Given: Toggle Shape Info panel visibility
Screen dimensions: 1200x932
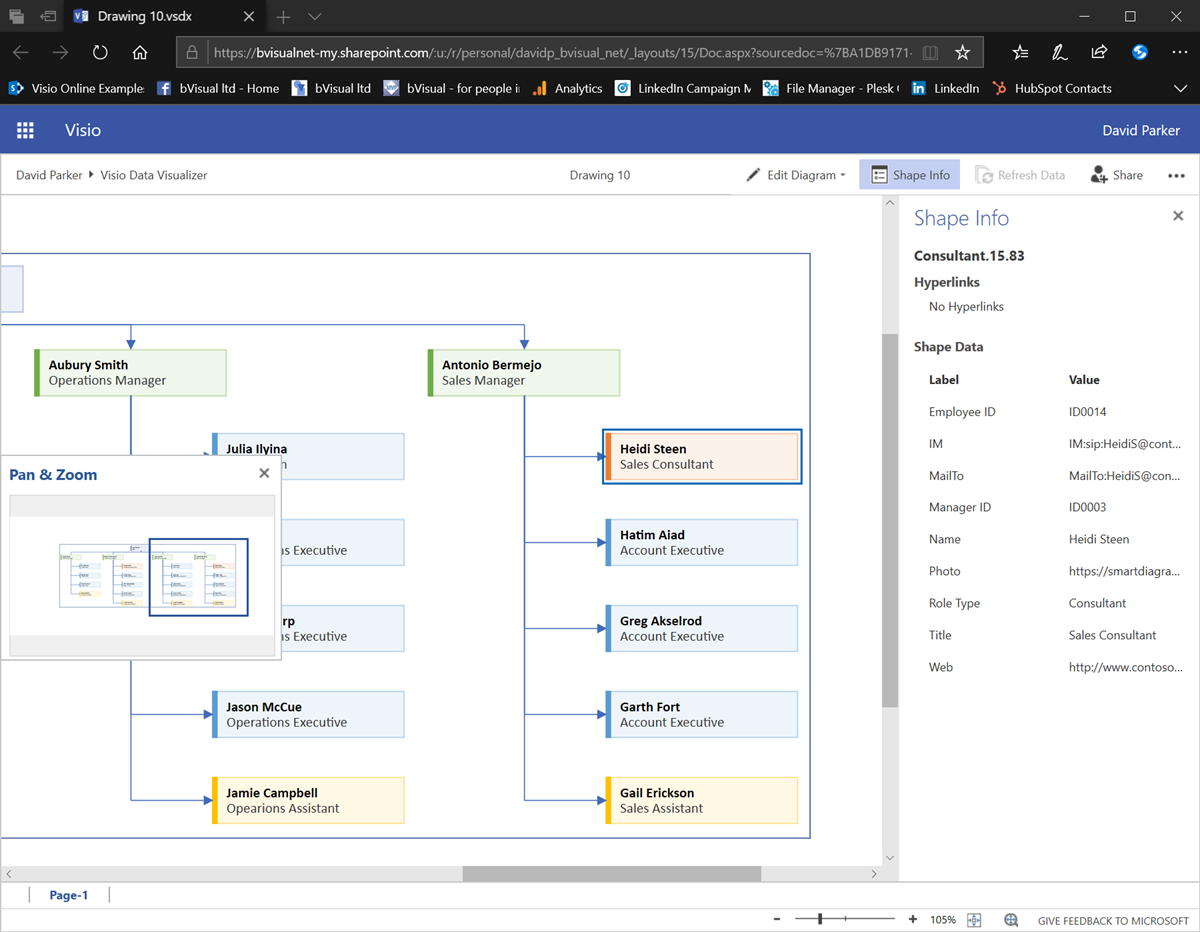Looking at the screenshot, I should pyautogui.click(x=909, y=174).
